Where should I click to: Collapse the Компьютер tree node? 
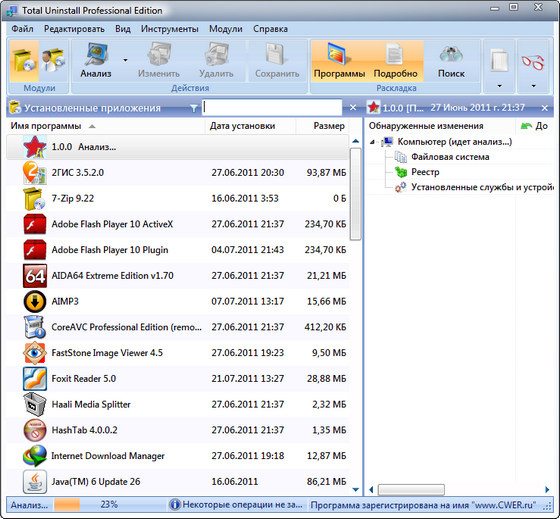pos(372,142)
